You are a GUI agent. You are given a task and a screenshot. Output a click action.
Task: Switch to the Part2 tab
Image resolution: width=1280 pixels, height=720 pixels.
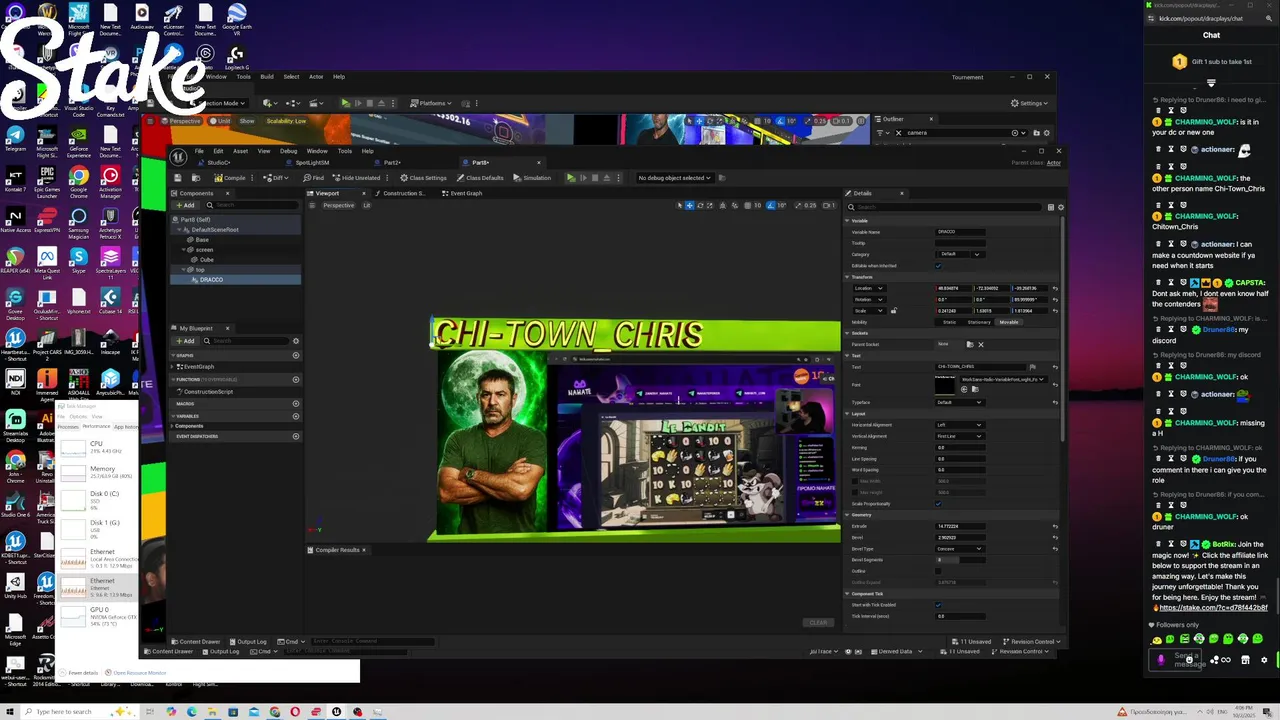(389, 162)
